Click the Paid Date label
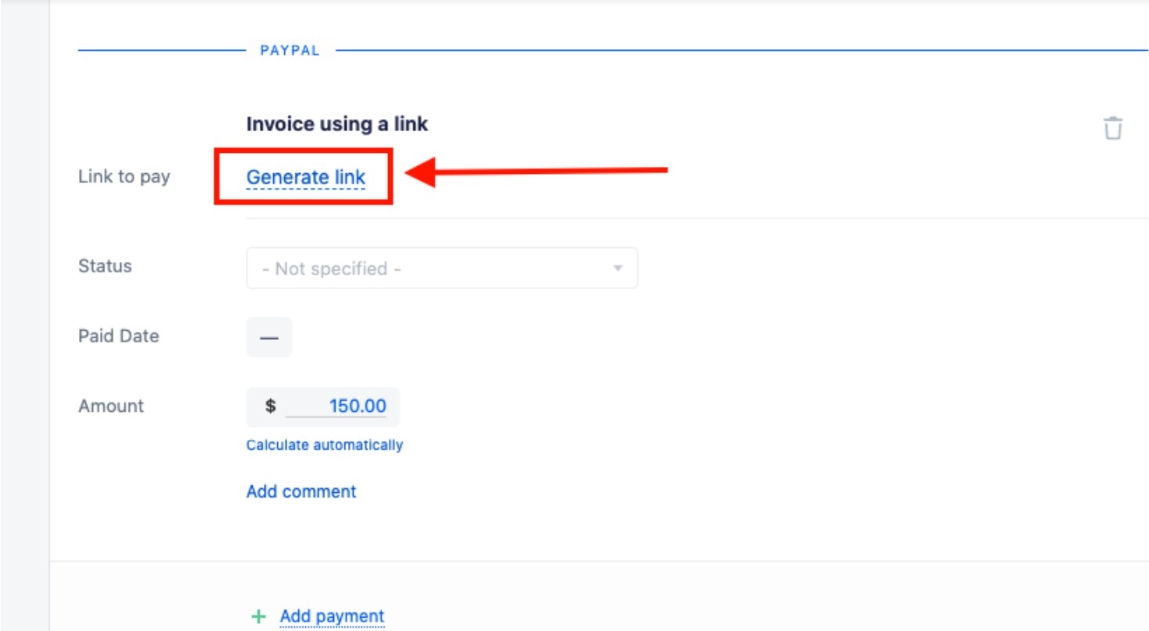This screenshot has height=631, width=1149. pos(119,336)
